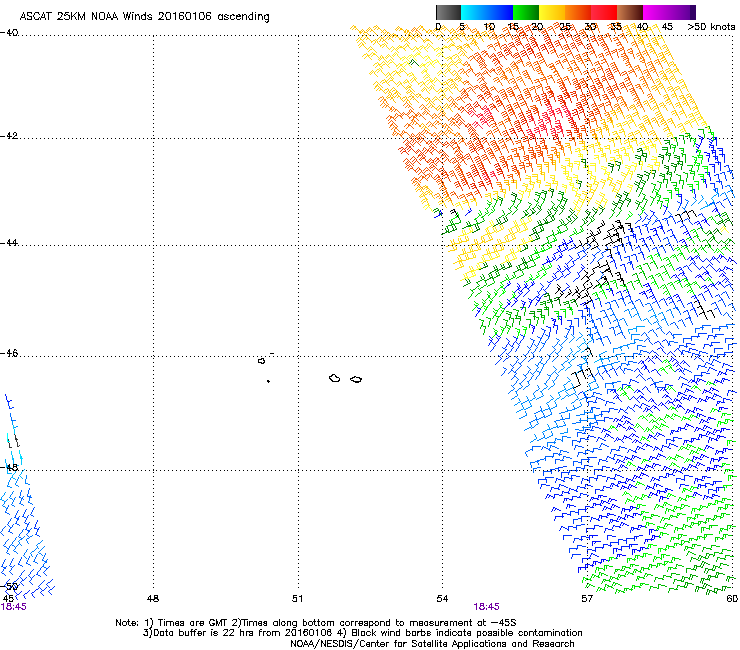The height and width of the screenshot is (650, 740).
Task: Click the small island outline west of longitude 51
Action: (x=261, y=361)
